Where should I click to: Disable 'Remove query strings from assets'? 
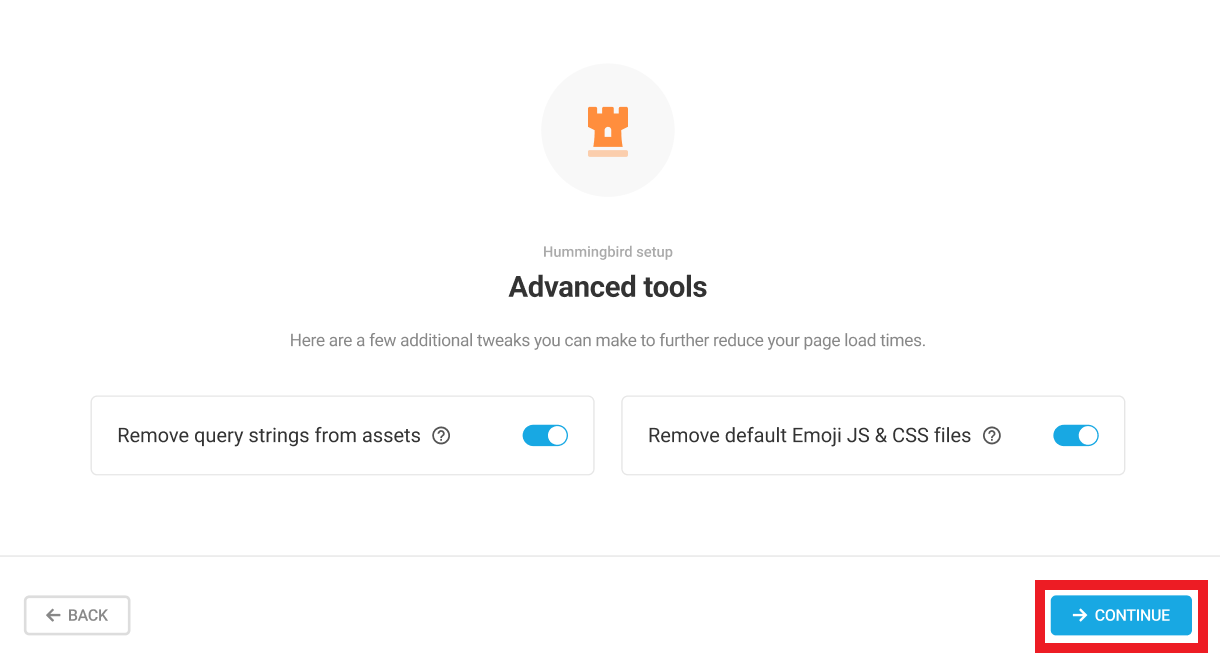click(x=545, y=435)
